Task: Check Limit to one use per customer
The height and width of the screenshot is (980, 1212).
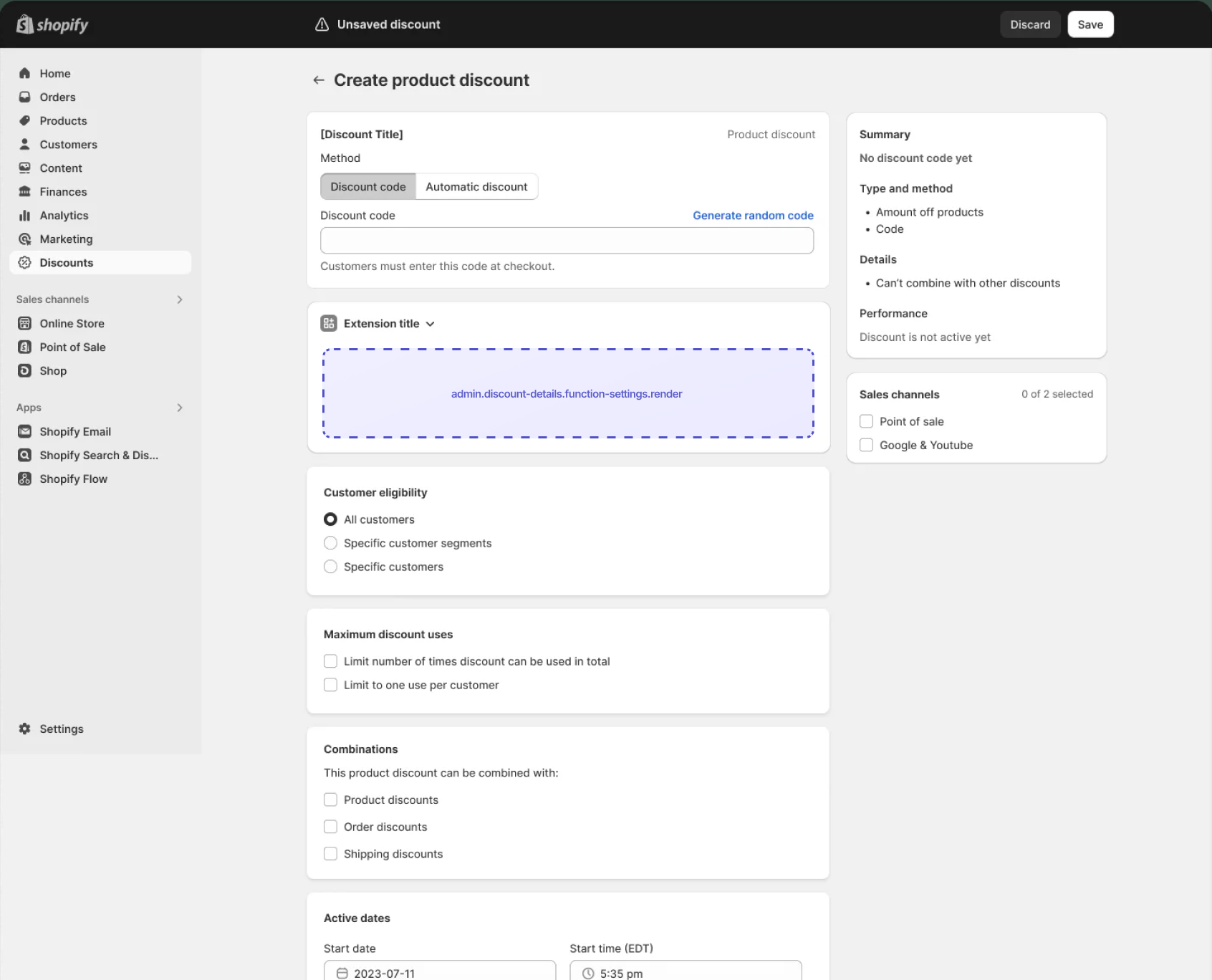Action: click(x=330, y=684)
